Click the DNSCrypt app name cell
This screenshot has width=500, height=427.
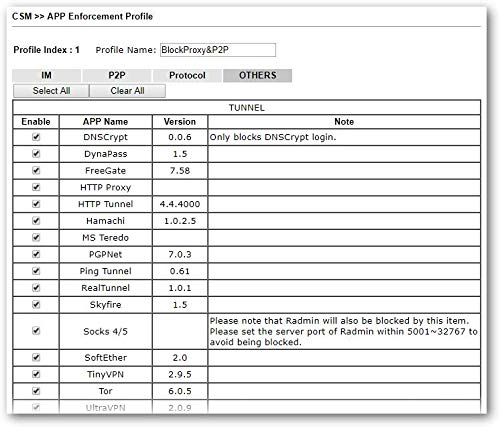point(105,137)
